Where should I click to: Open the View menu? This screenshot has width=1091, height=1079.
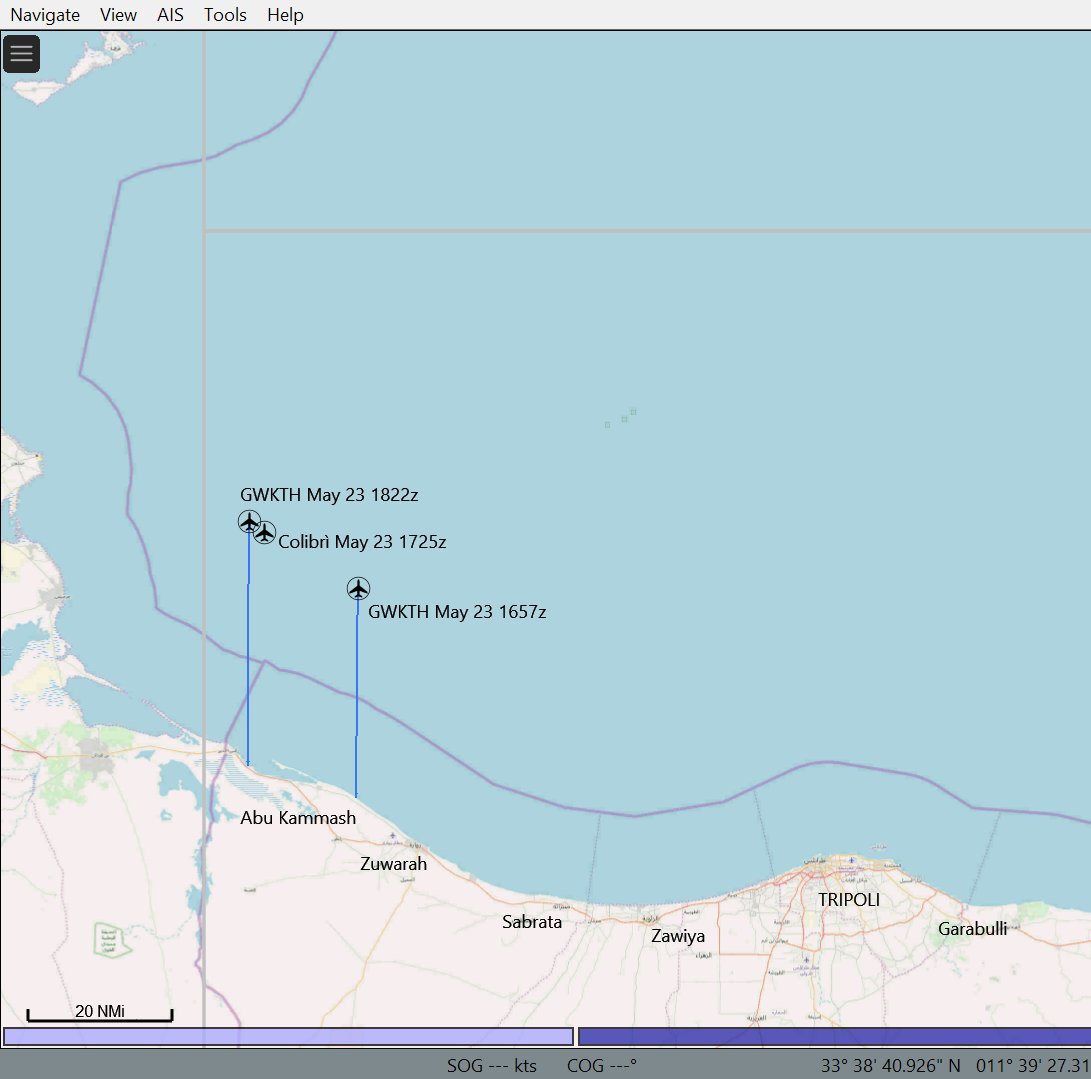[118, 15]
